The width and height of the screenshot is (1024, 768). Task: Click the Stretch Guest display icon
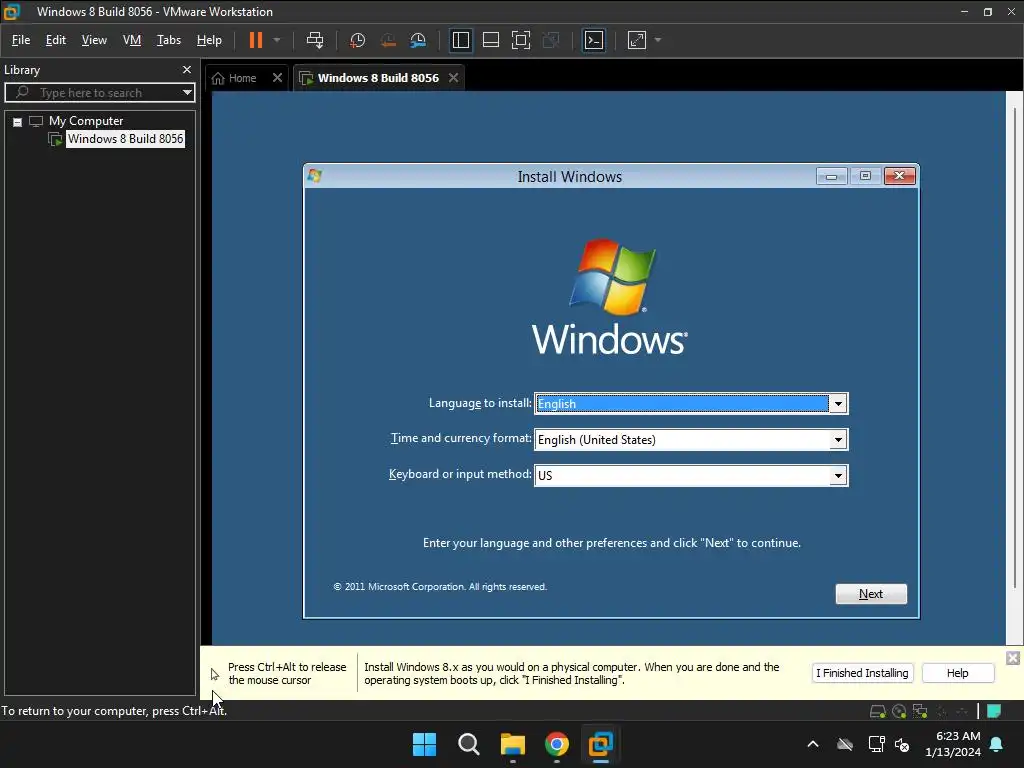click(637, 40)
